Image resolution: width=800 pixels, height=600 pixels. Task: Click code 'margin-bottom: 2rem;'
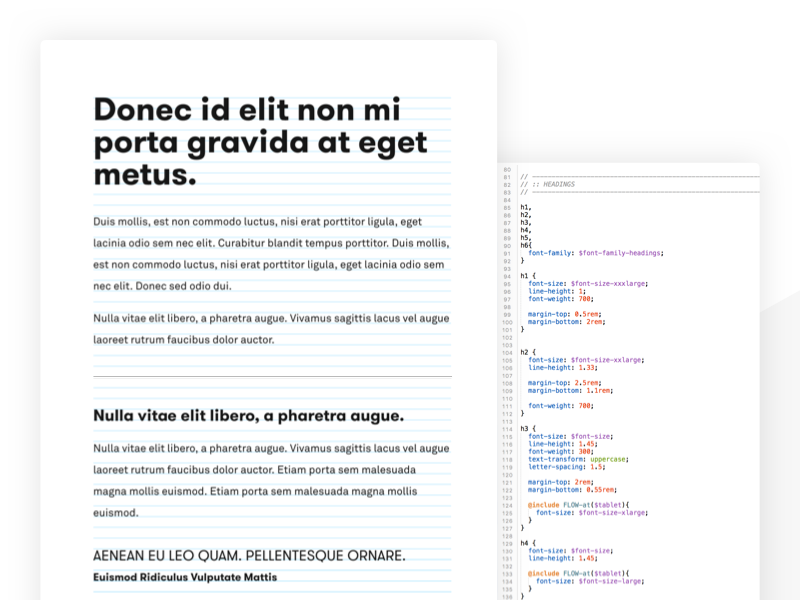point(567,322)
